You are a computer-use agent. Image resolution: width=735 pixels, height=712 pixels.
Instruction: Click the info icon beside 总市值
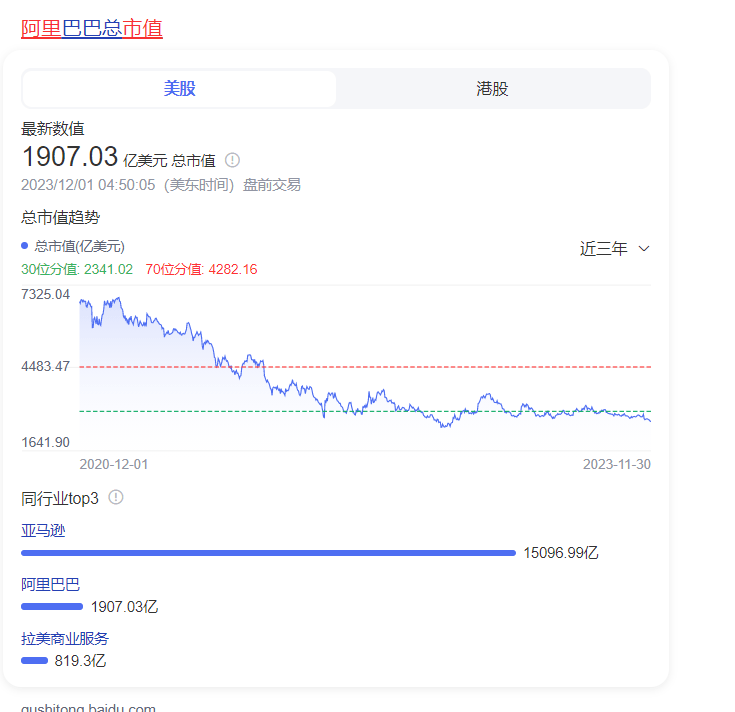[232, 160]
